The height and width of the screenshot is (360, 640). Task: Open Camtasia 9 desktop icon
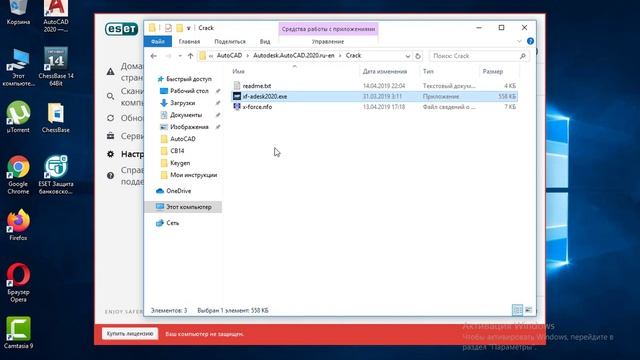[x=18, y=333]
